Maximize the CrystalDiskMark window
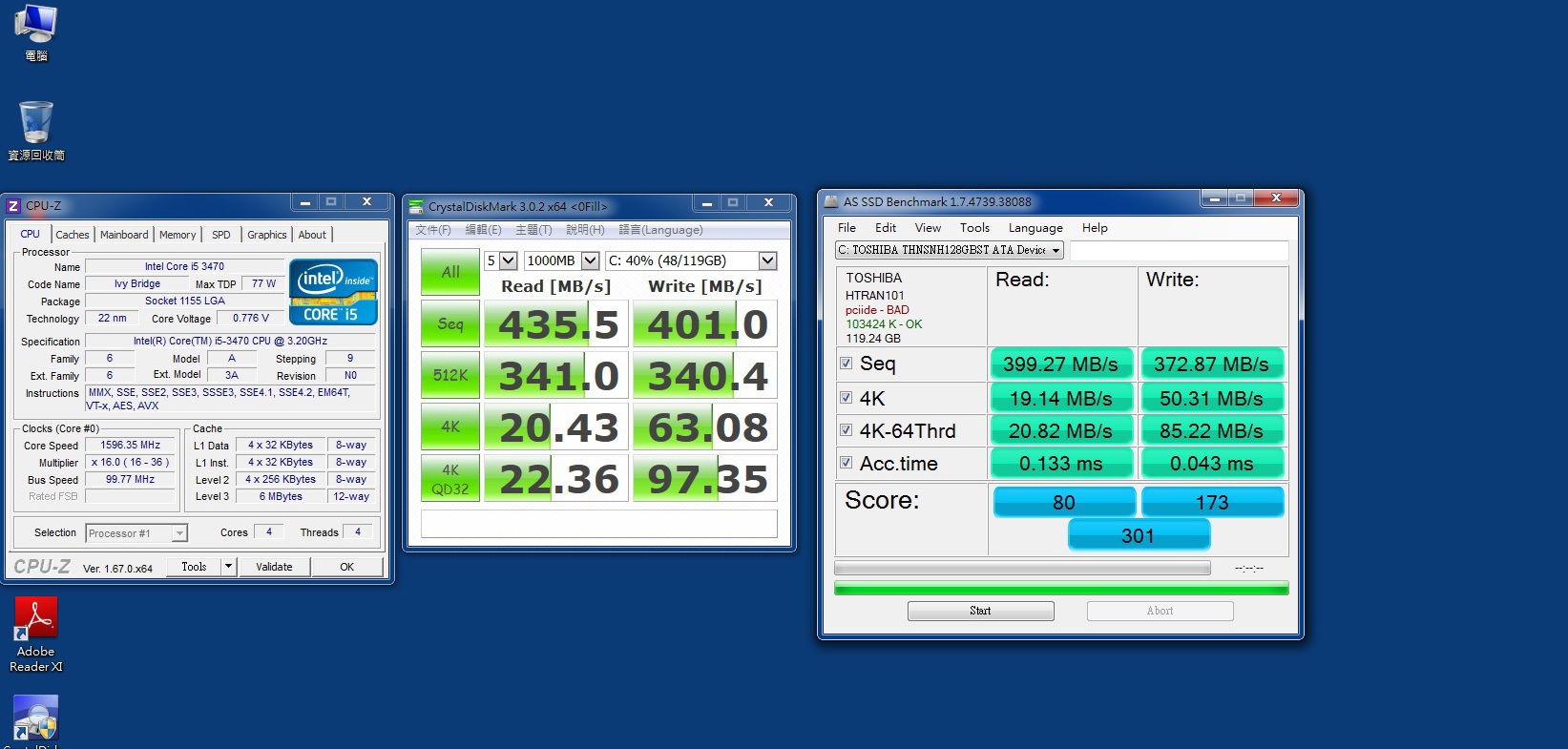1568x749 pixels. [x=733, y=203]
